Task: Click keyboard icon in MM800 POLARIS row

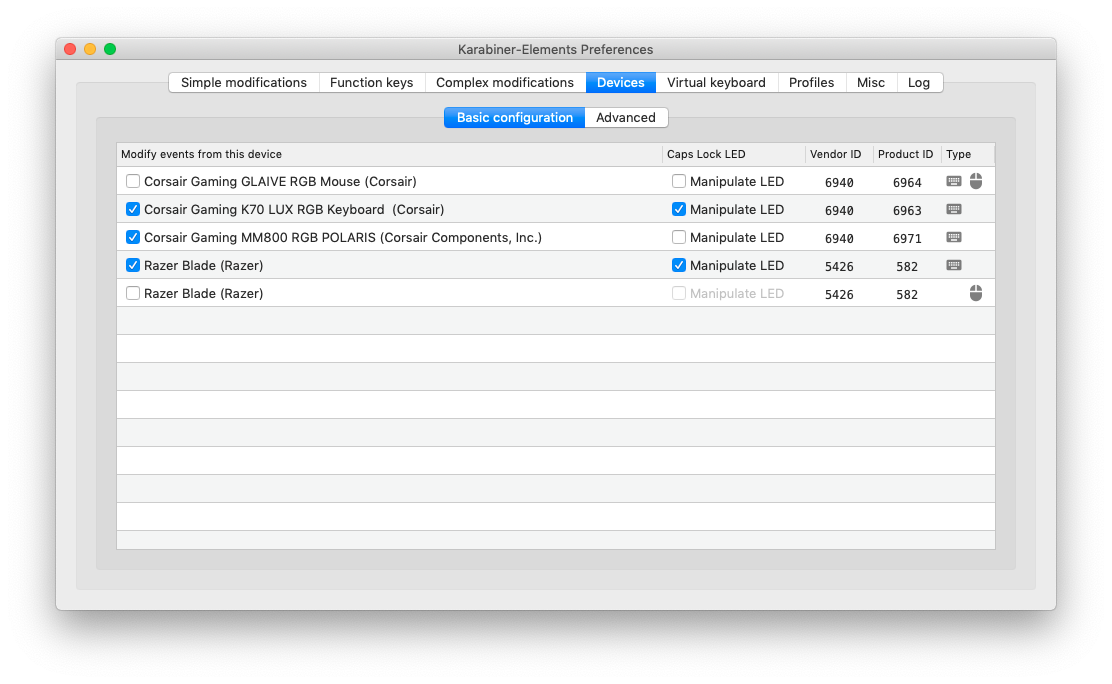Action: tap(954, 237)
